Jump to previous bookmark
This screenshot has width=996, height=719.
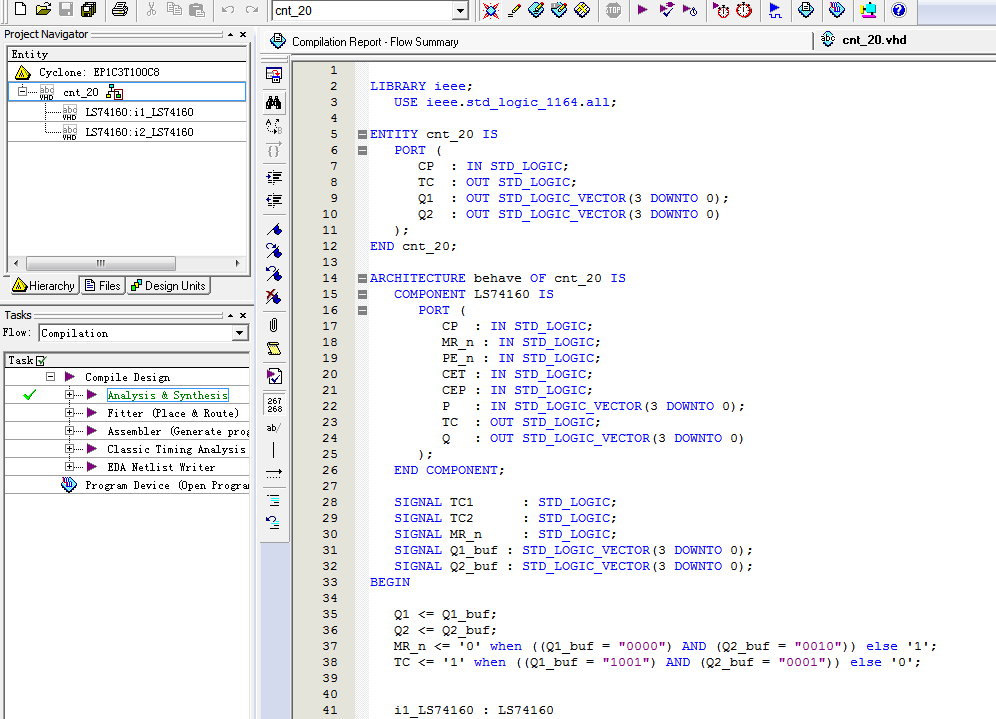274,274
